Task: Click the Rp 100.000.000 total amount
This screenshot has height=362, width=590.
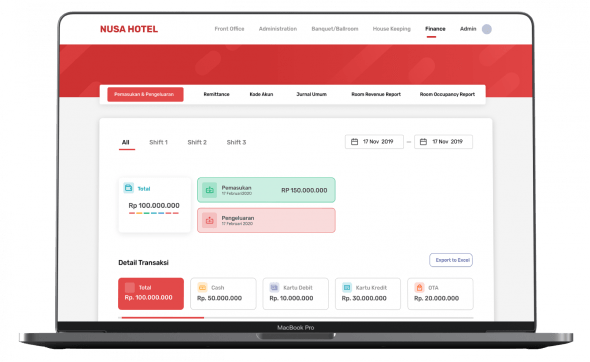Action: 154,205
